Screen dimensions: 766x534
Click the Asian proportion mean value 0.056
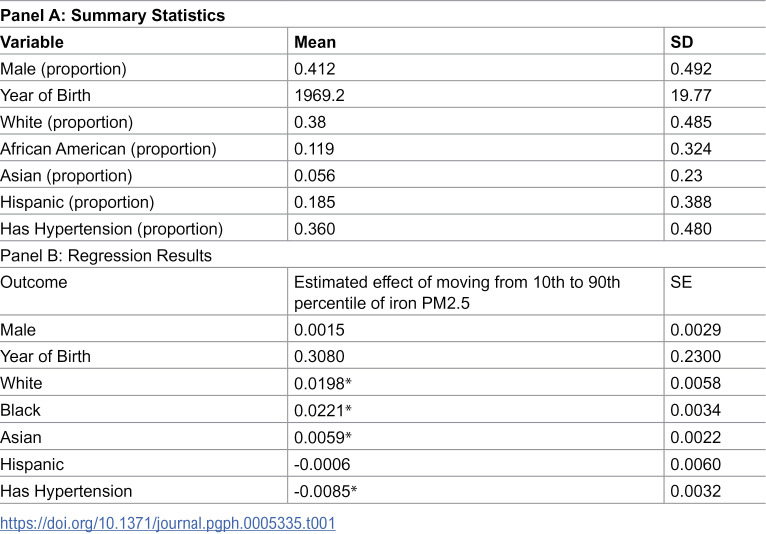(315, 175)
